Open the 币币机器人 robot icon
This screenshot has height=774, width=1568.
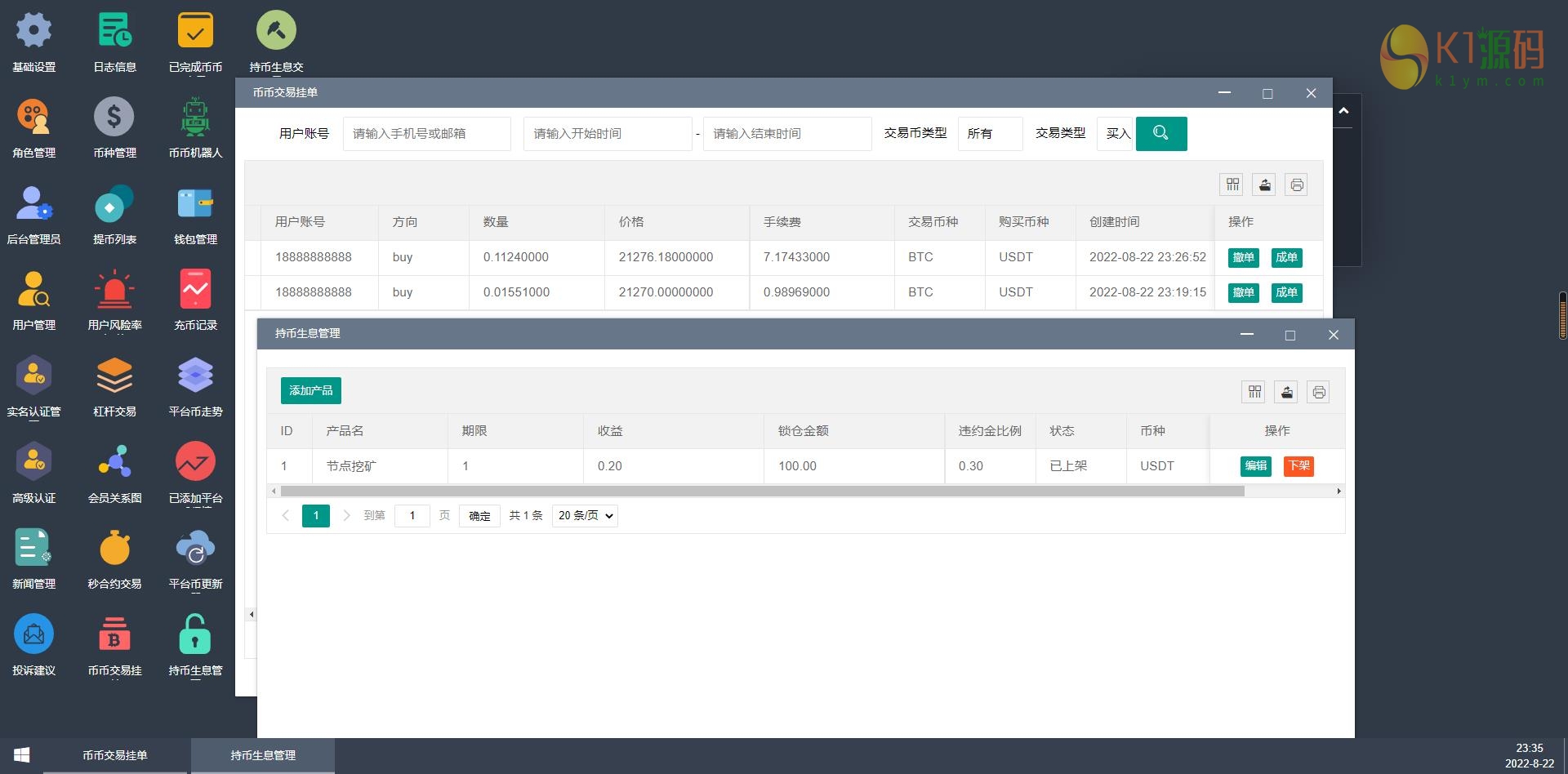tap(195, 118)
